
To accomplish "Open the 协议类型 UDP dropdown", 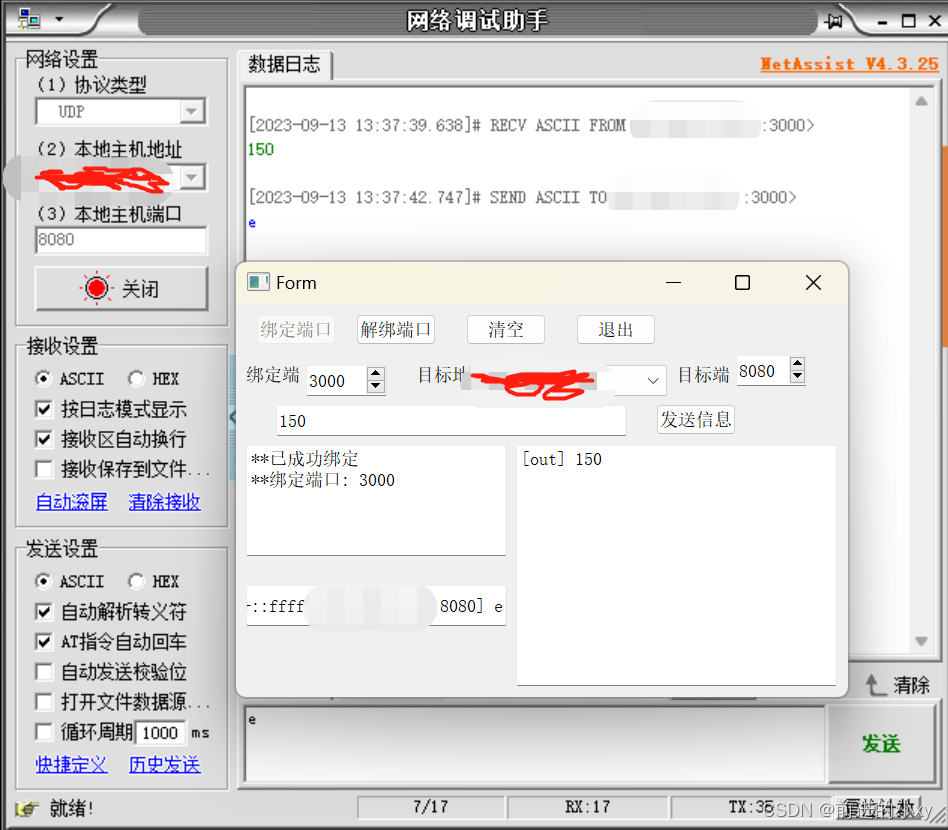I will (x=192, y=111).
